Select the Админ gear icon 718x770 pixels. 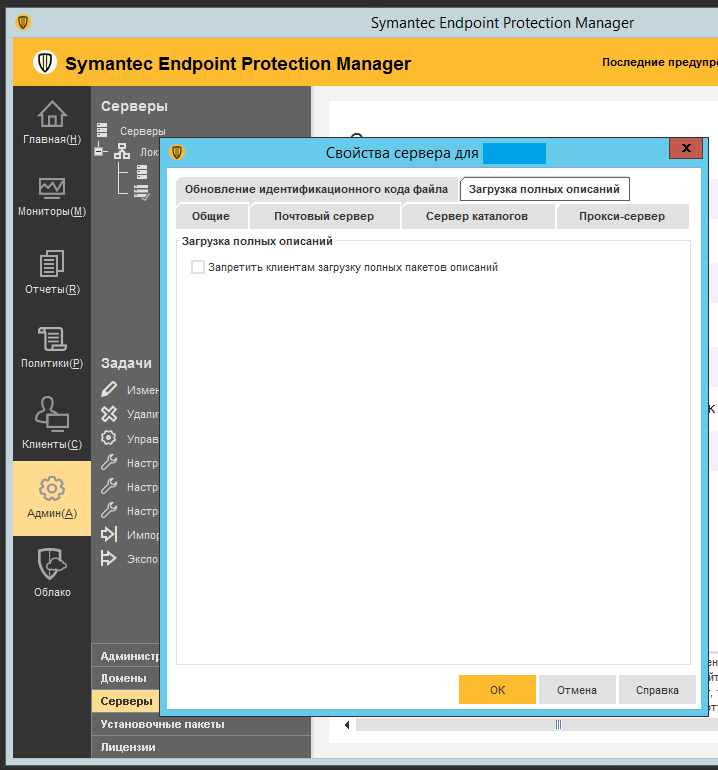point(52,488)
